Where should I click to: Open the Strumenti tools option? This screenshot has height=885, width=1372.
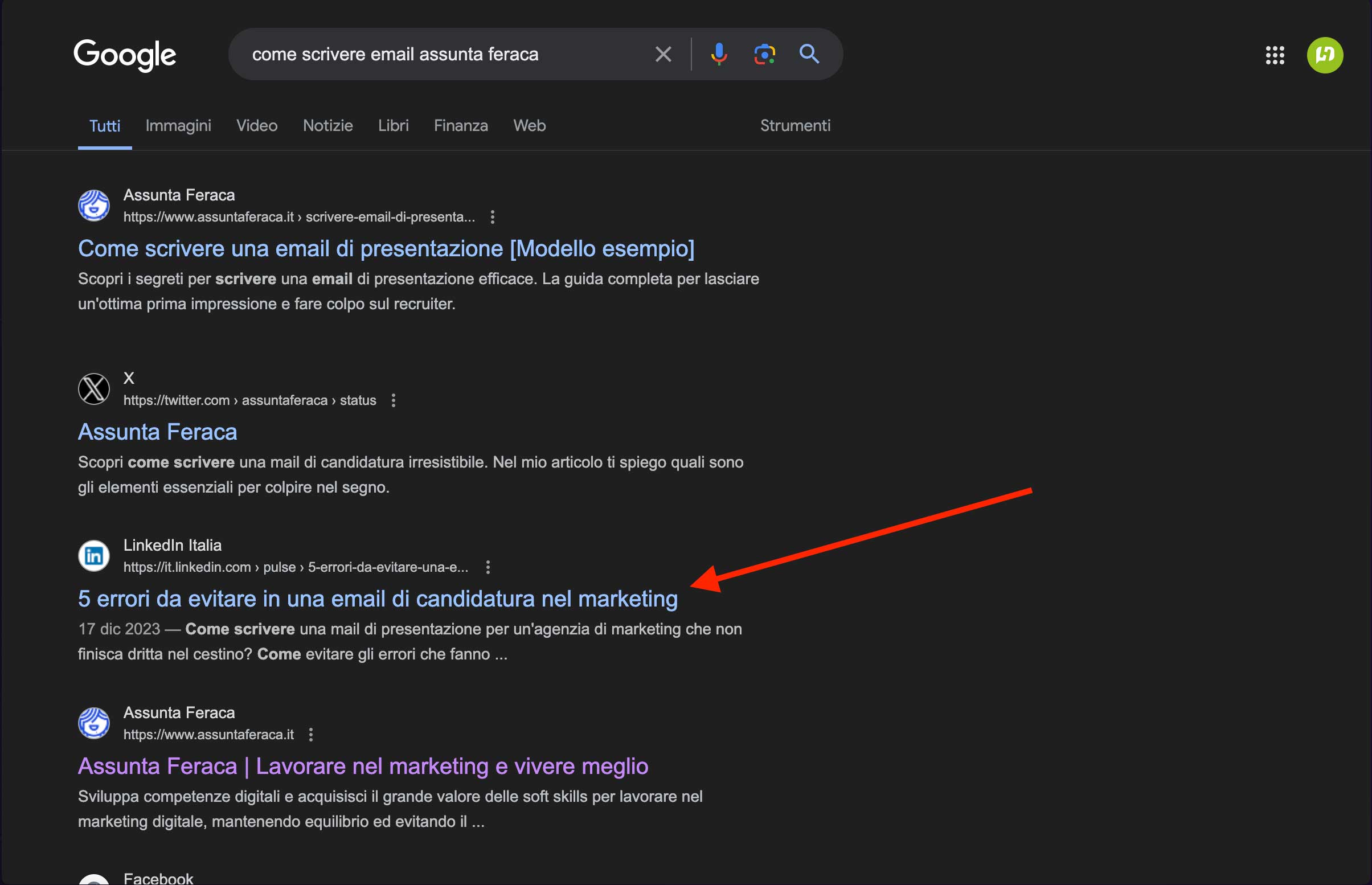pyautogui.click(x=795, y=126)
